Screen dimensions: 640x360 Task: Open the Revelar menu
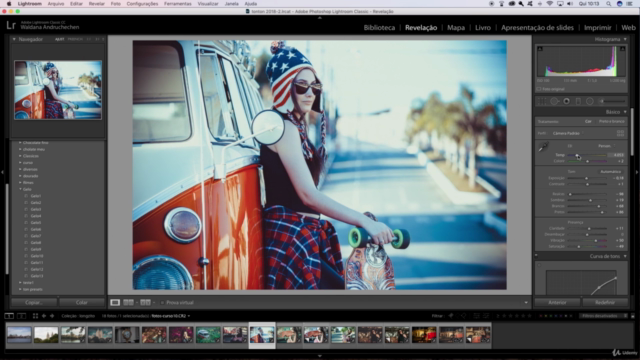(x=97, y=4)
